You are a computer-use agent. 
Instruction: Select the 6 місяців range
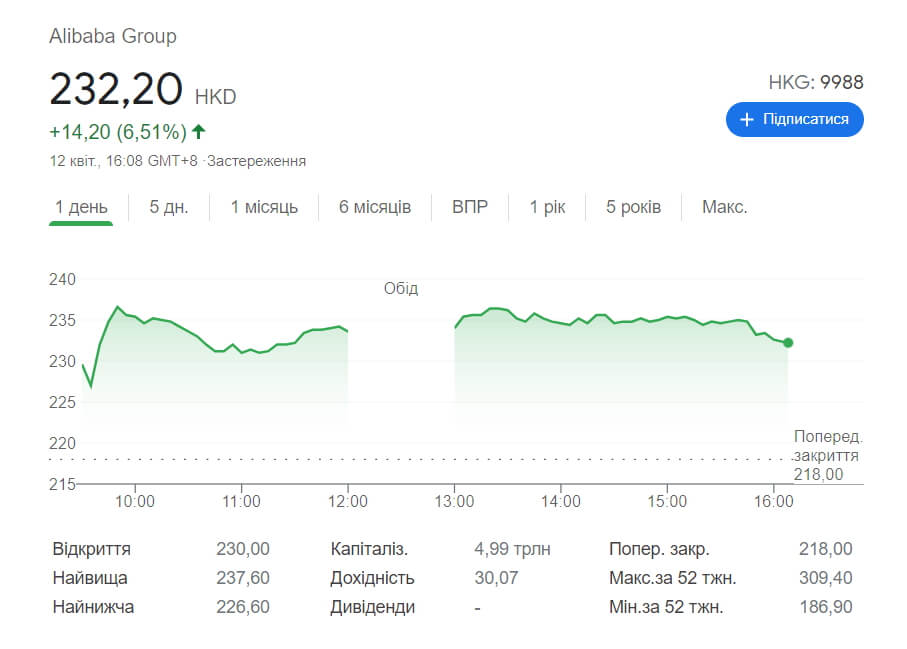pos(375,207)
